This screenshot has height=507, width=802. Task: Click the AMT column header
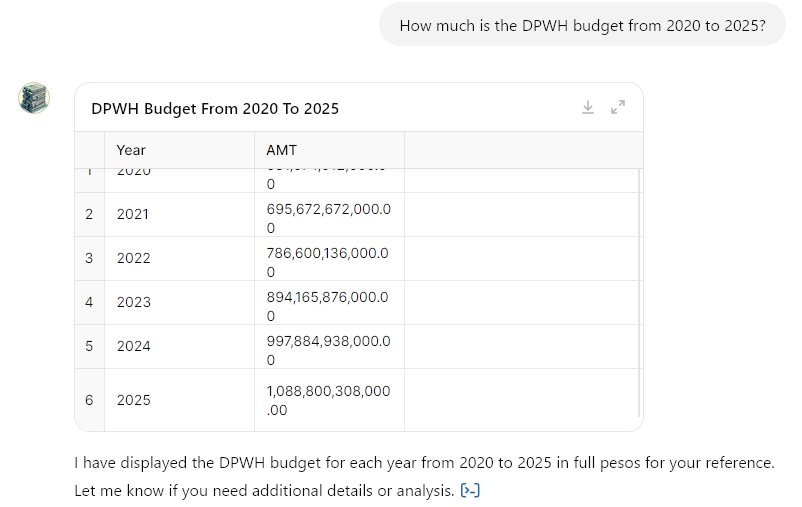[329, 150]
